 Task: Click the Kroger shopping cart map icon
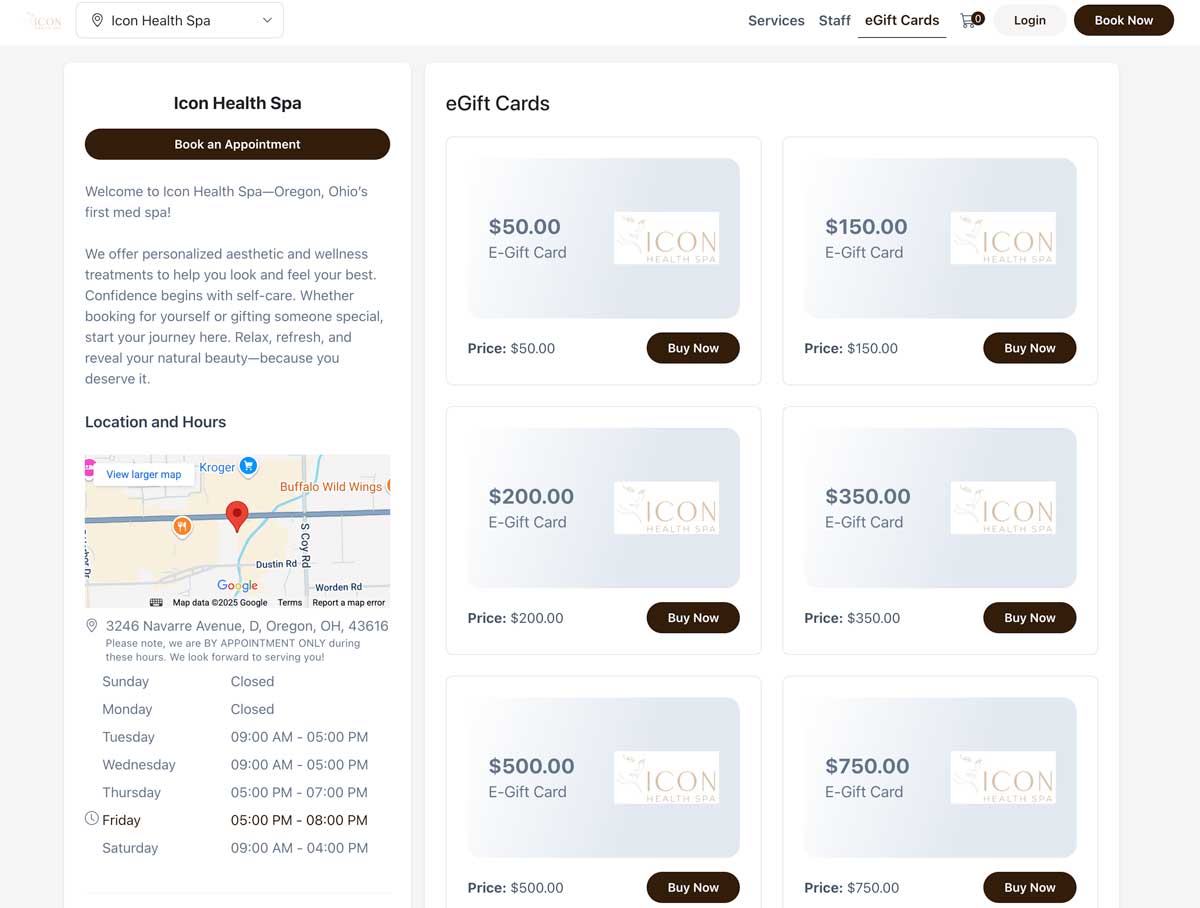248,466
